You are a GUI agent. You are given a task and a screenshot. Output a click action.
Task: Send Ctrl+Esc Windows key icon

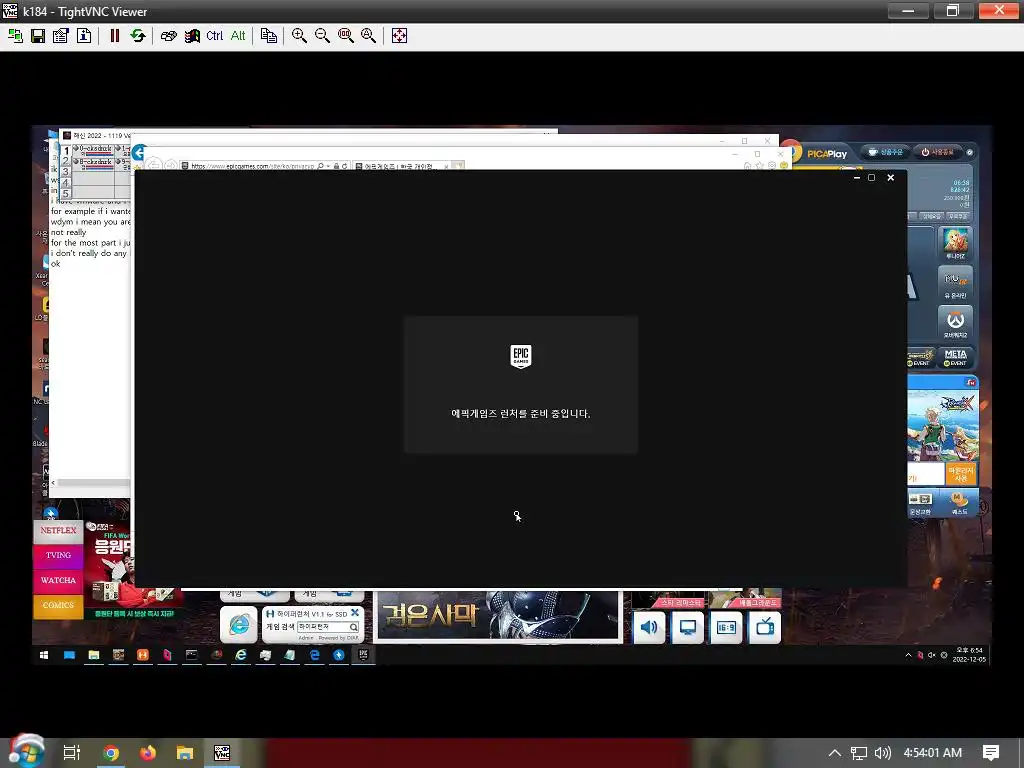(x=192, y=36)
